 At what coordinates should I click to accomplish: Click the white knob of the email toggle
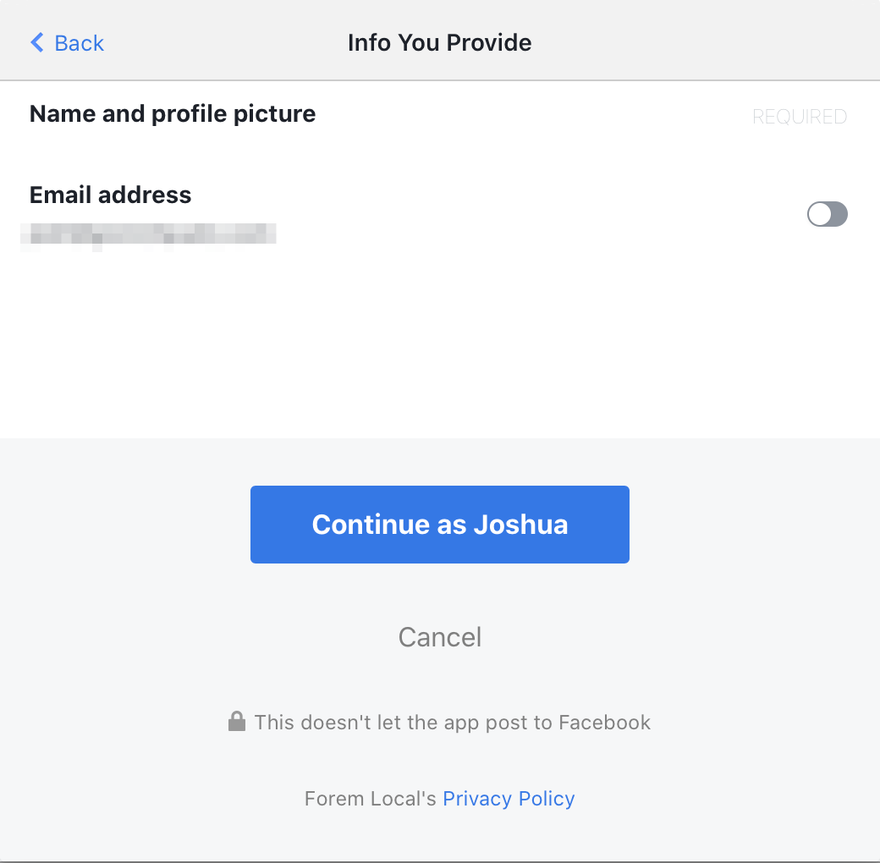pos(820,214)
